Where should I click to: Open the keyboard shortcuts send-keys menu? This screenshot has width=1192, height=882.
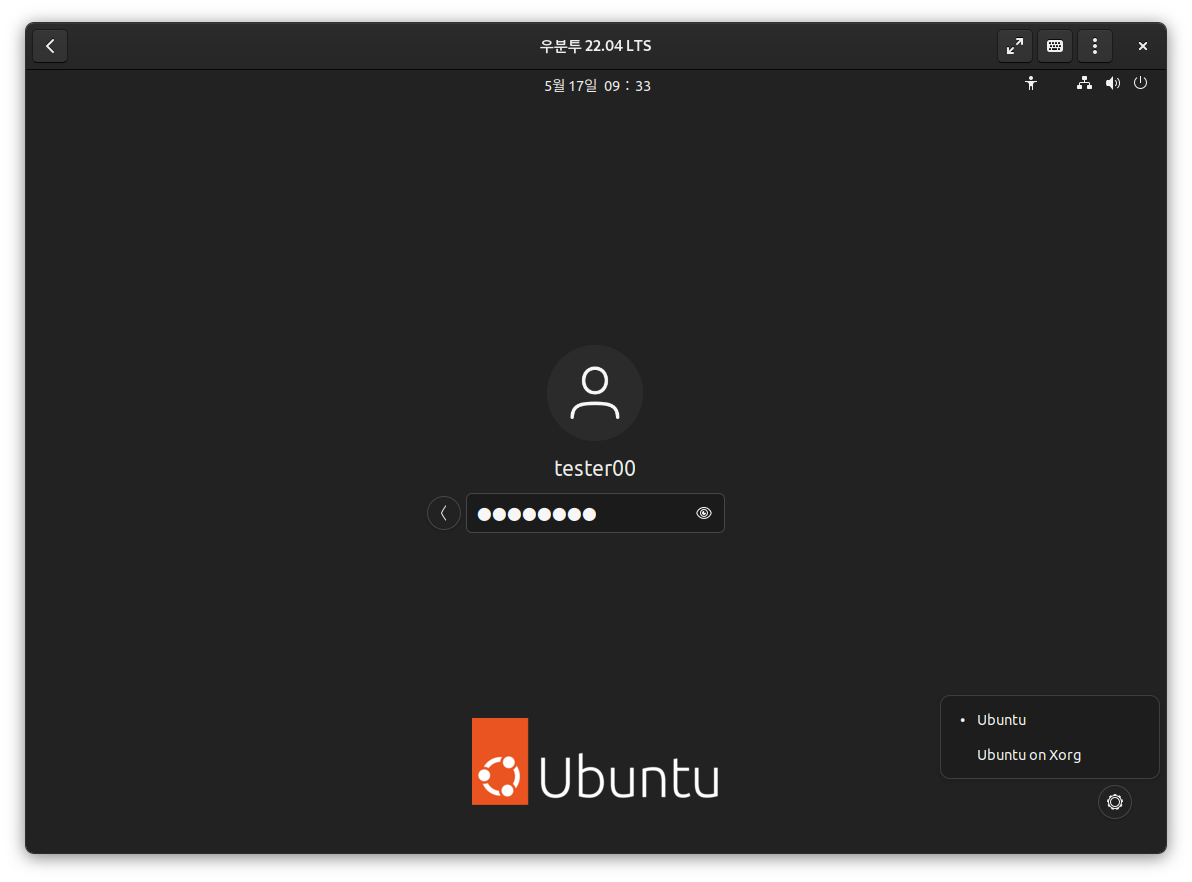click(x=1055, y=46)
